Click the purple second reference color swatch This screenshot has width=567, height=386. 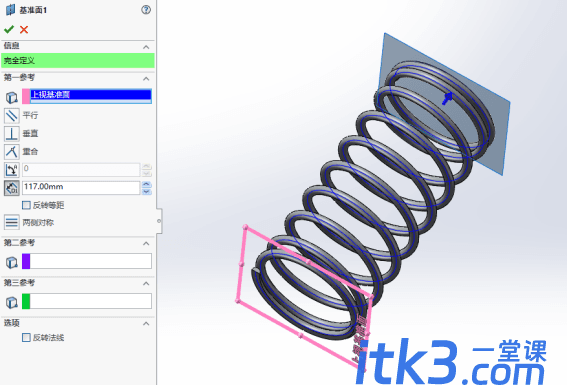(x=26, y=261)
